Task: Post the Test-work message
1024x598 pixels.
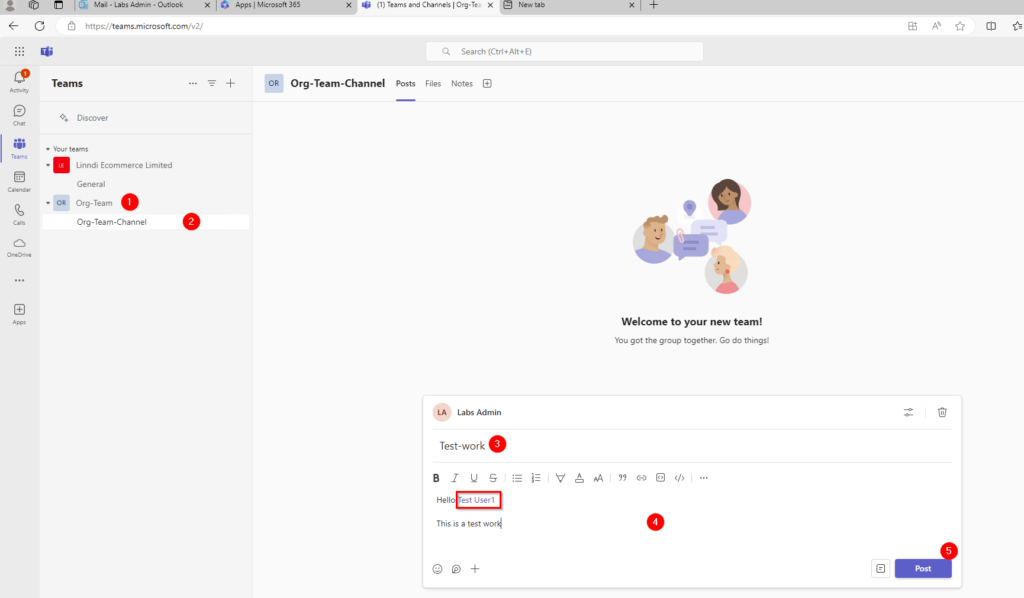Action: tap(923, 569)
